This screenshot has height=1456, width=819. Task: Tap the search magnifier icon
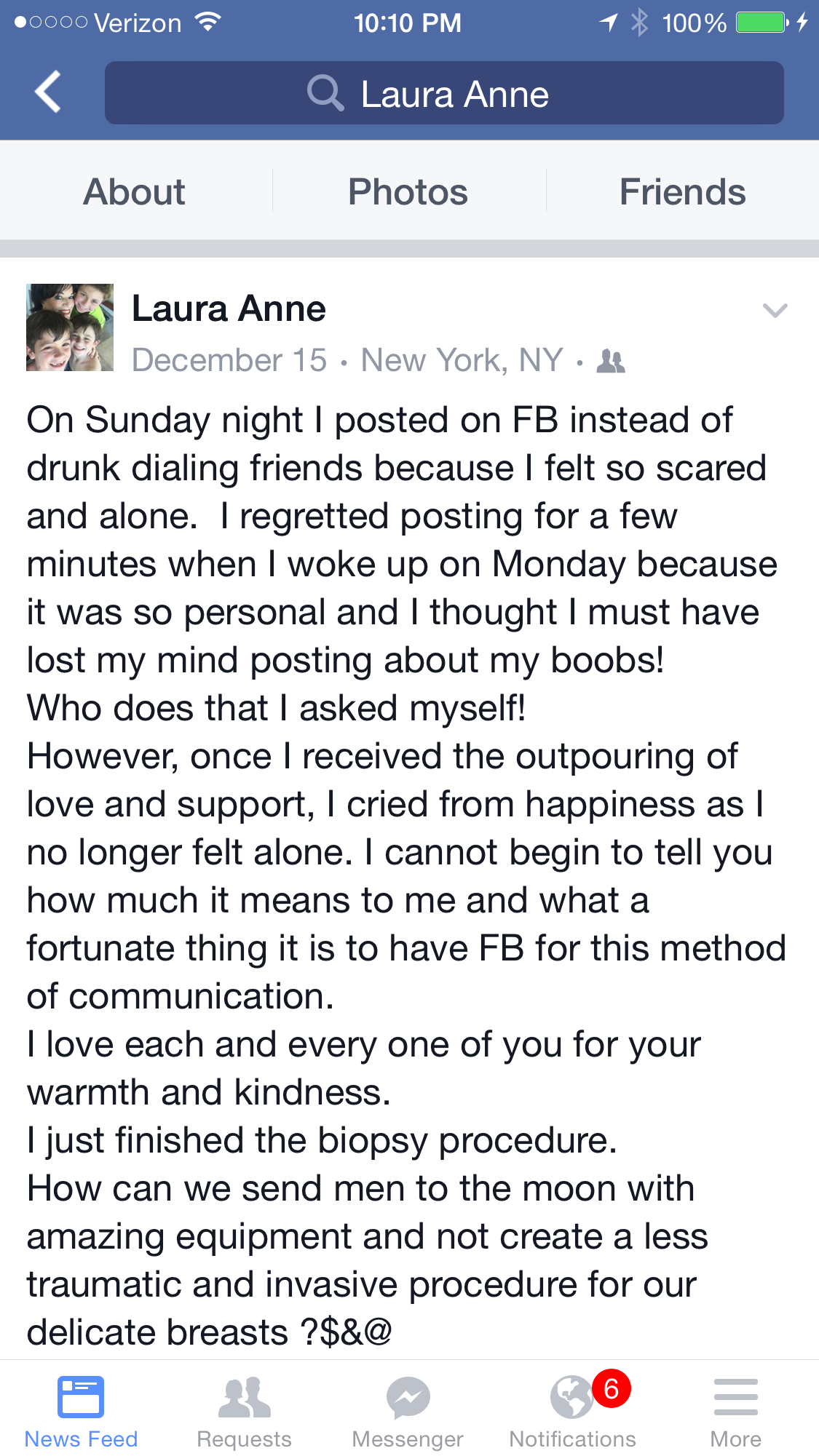point(325,93)
